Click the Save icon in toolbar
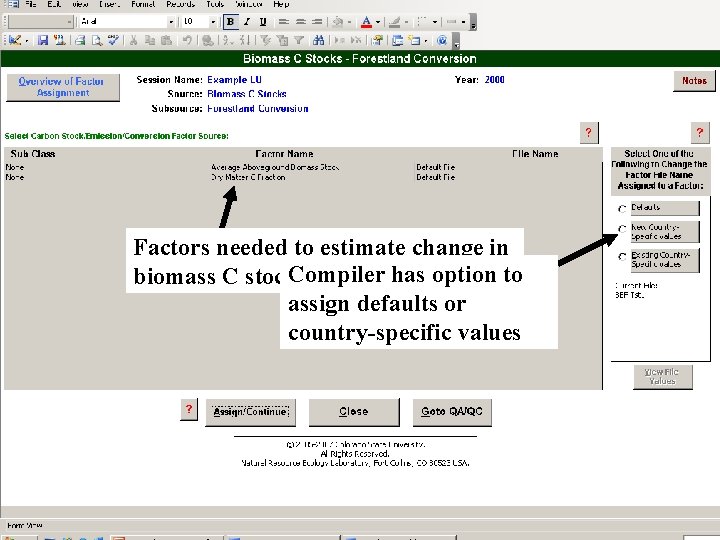 tap(43, 40)
